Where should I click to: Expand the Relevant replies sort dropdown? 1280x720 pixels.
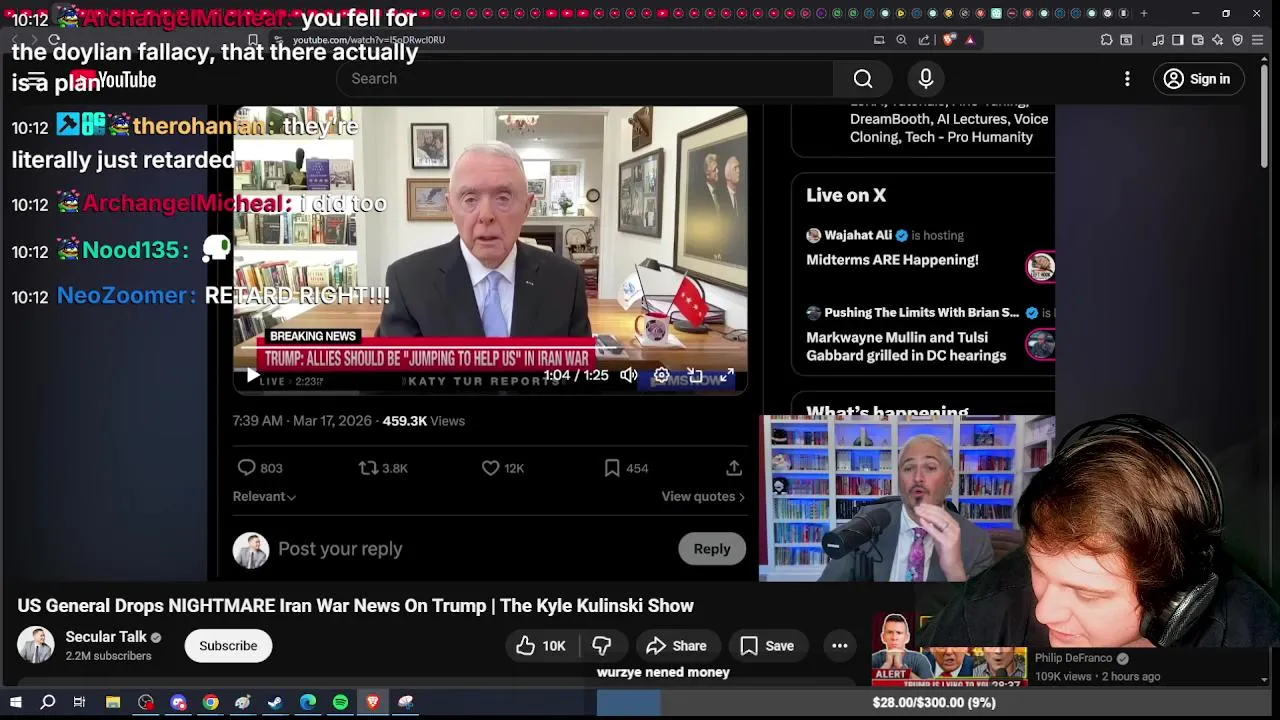pos(264,497)
